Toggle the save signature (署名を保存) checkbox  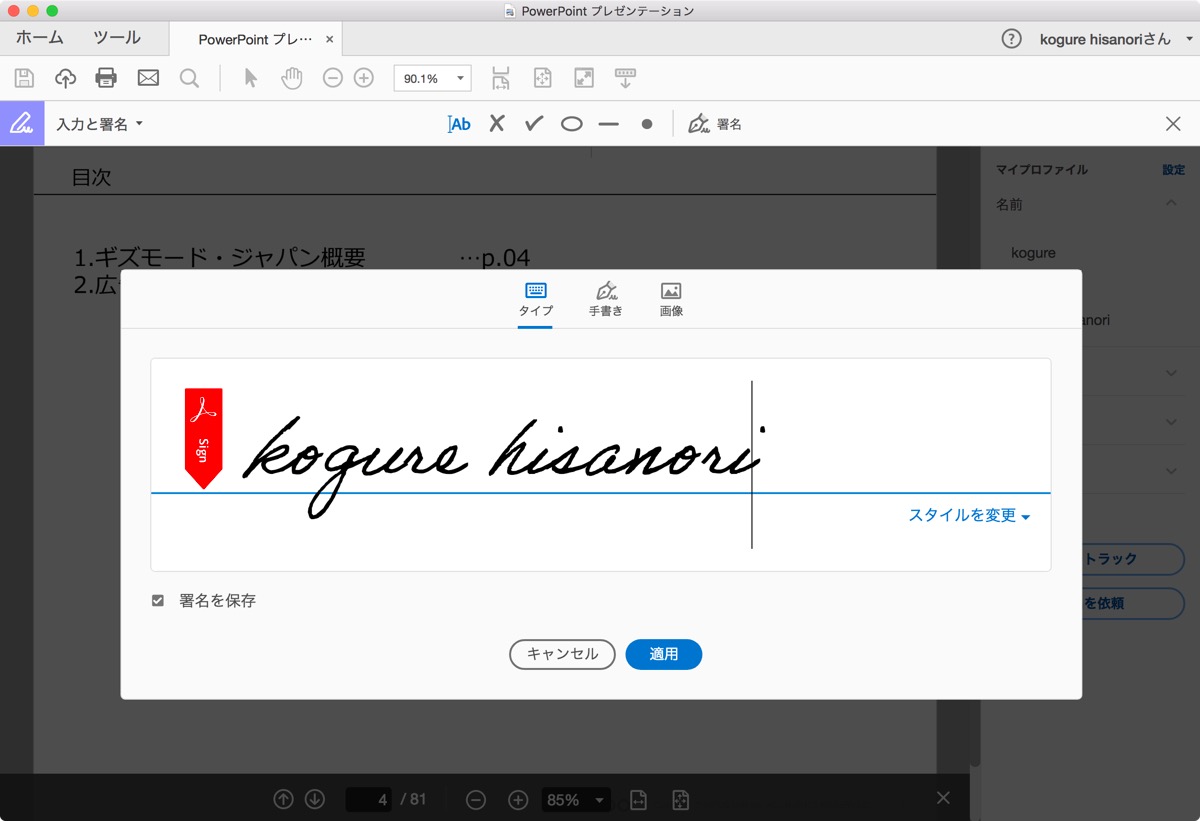[158, 601]
